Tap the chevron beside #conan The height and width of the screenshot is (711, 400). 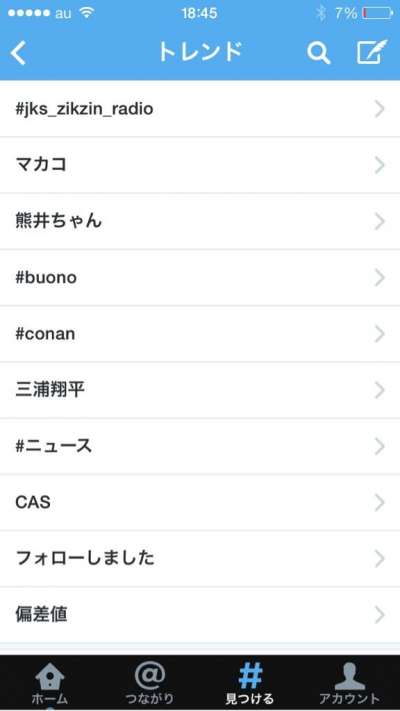(380, 334)
